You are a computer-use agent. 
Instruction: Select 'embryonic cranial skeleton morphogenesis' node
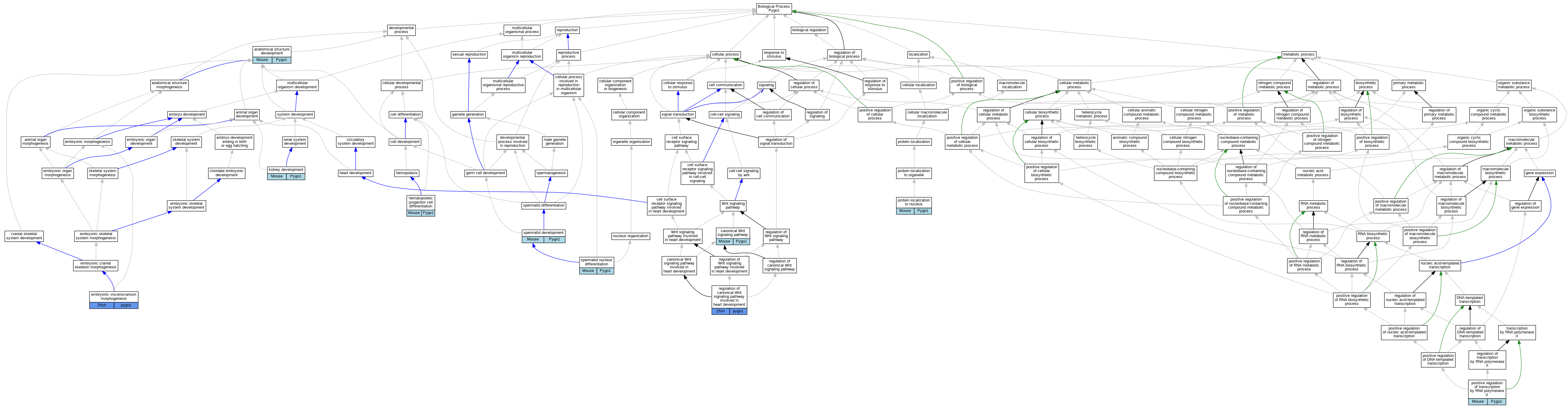[96, 265]
